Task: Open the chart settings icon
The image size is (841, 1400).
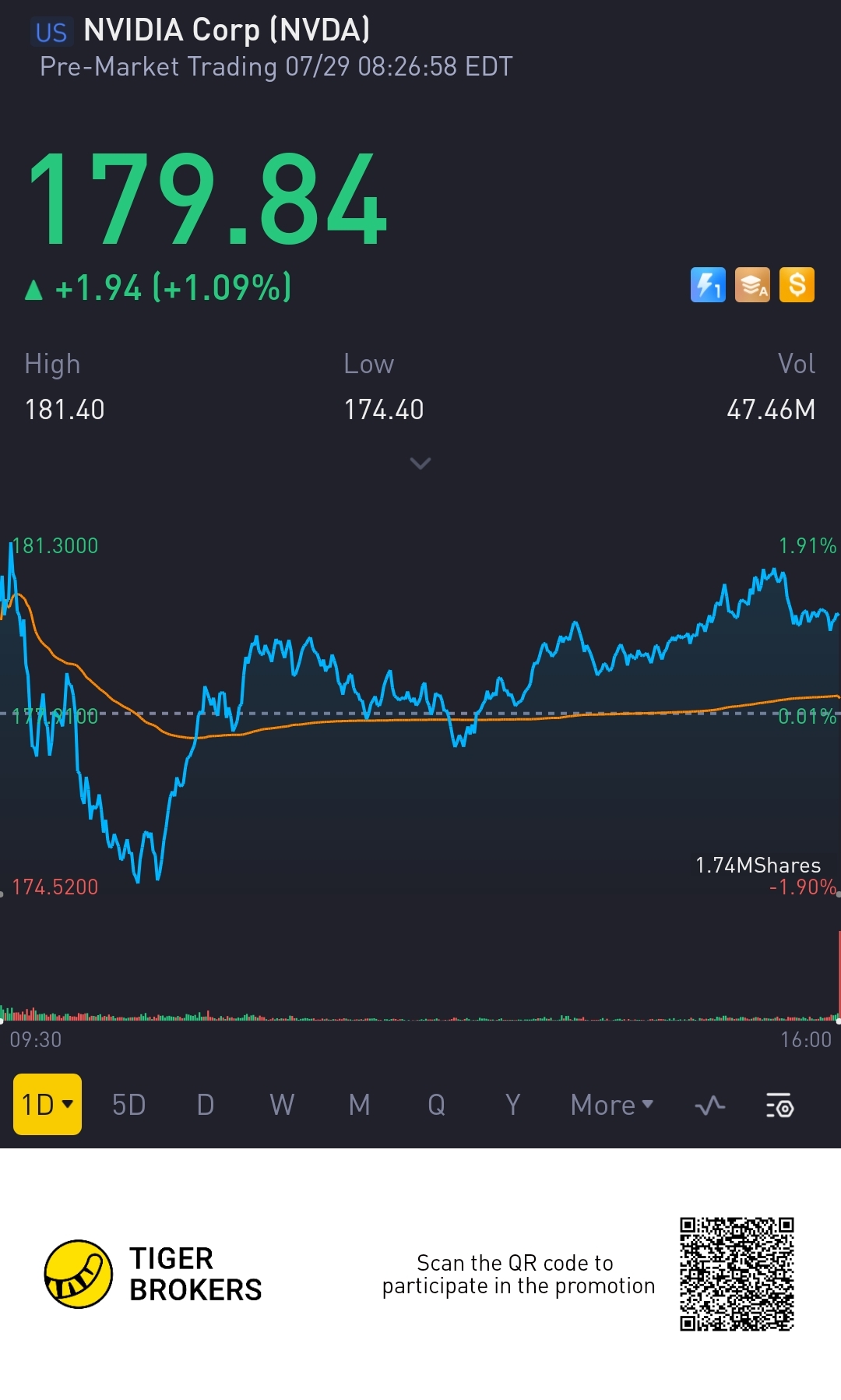Action: click(779, 1105)
